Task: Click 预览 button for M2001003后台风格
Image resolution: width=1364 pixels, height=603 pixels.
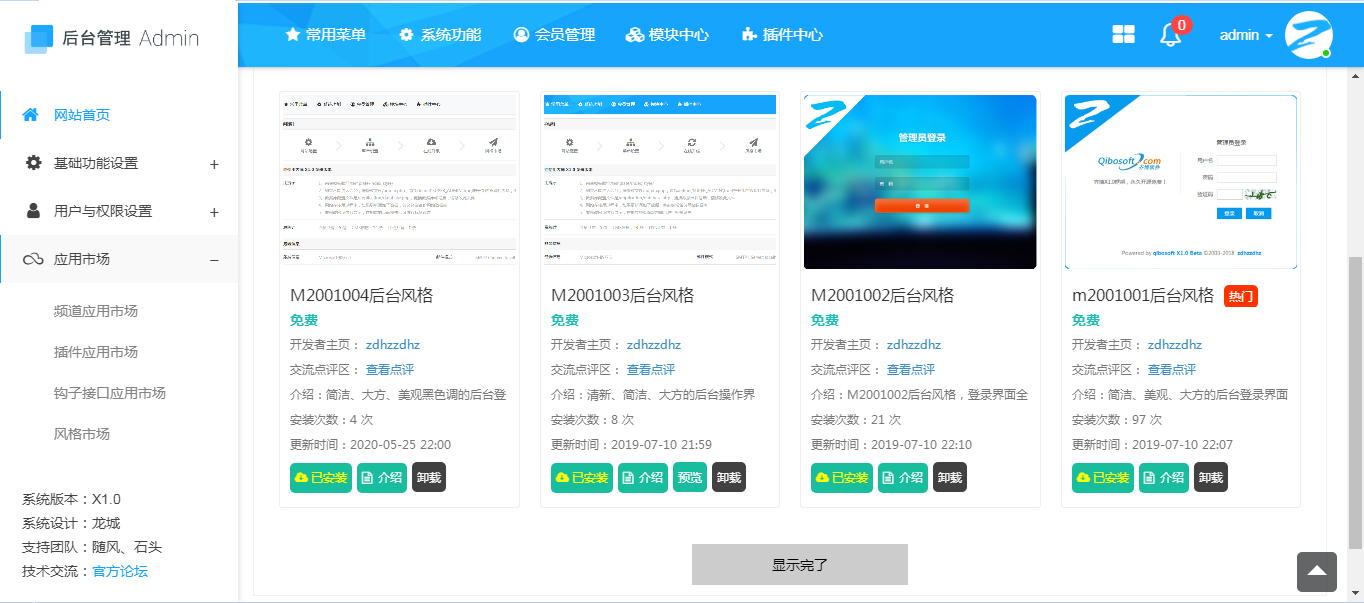Action: coord(690,478)
